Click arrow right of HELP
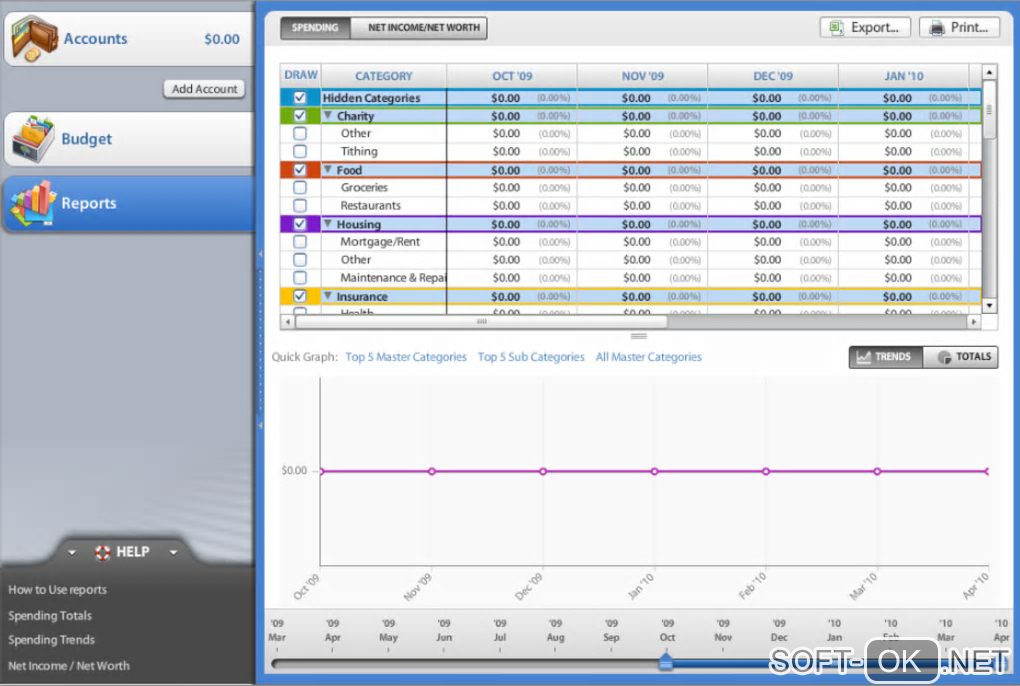Viewport: 1020px width, 686px height. pos(174,553)
